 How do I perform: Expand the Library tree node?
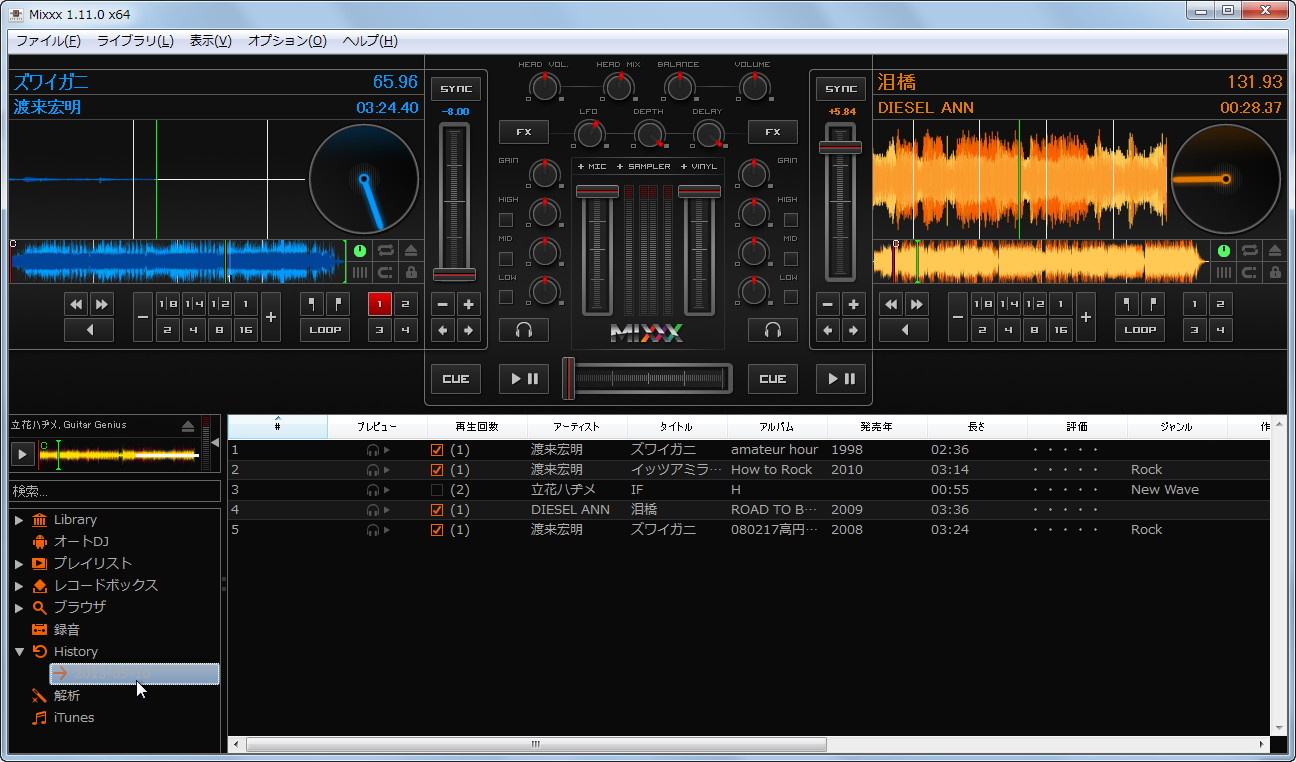click(19, 520)
